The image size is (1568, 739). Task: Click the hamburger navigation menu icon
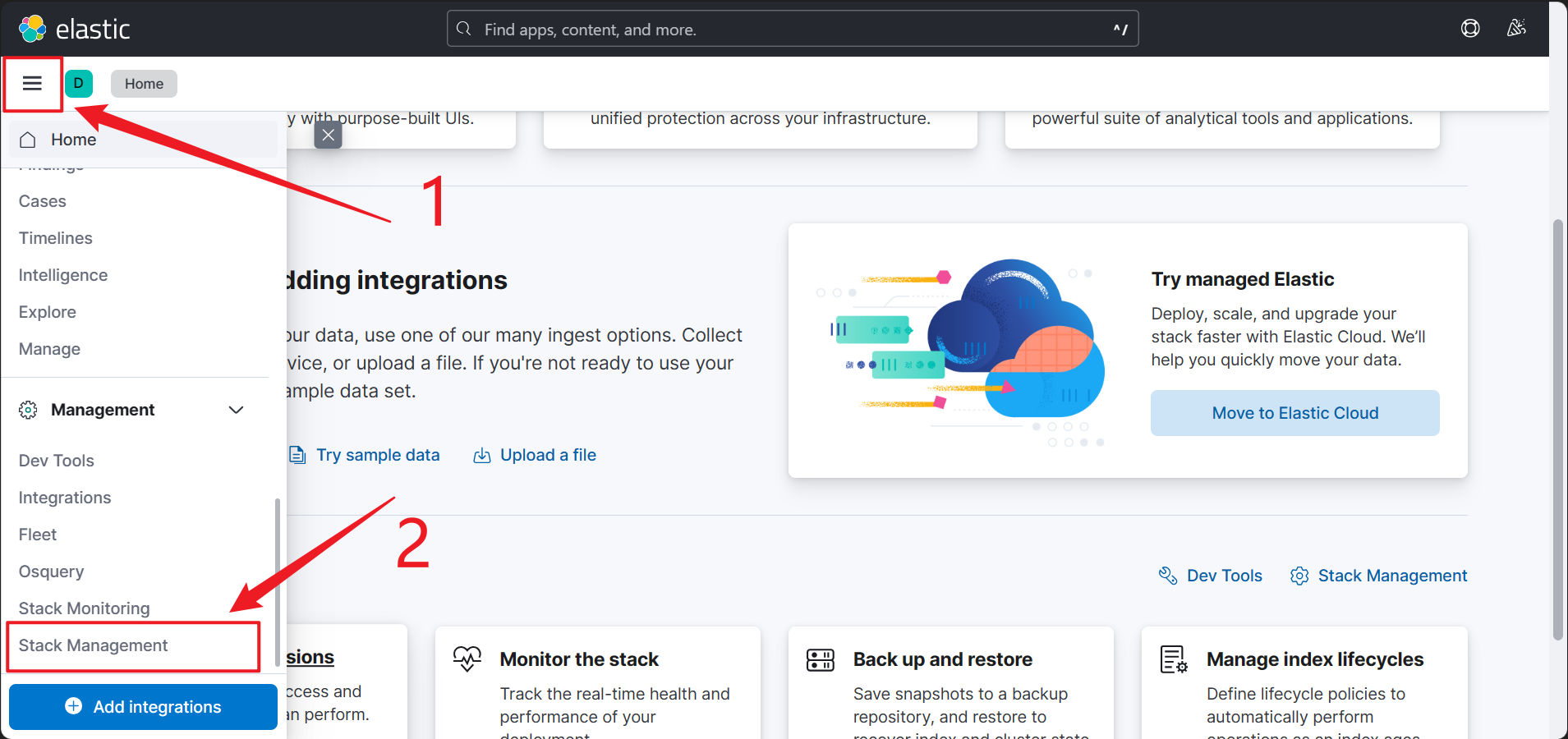pyautogui.click(x=32, y=83)
